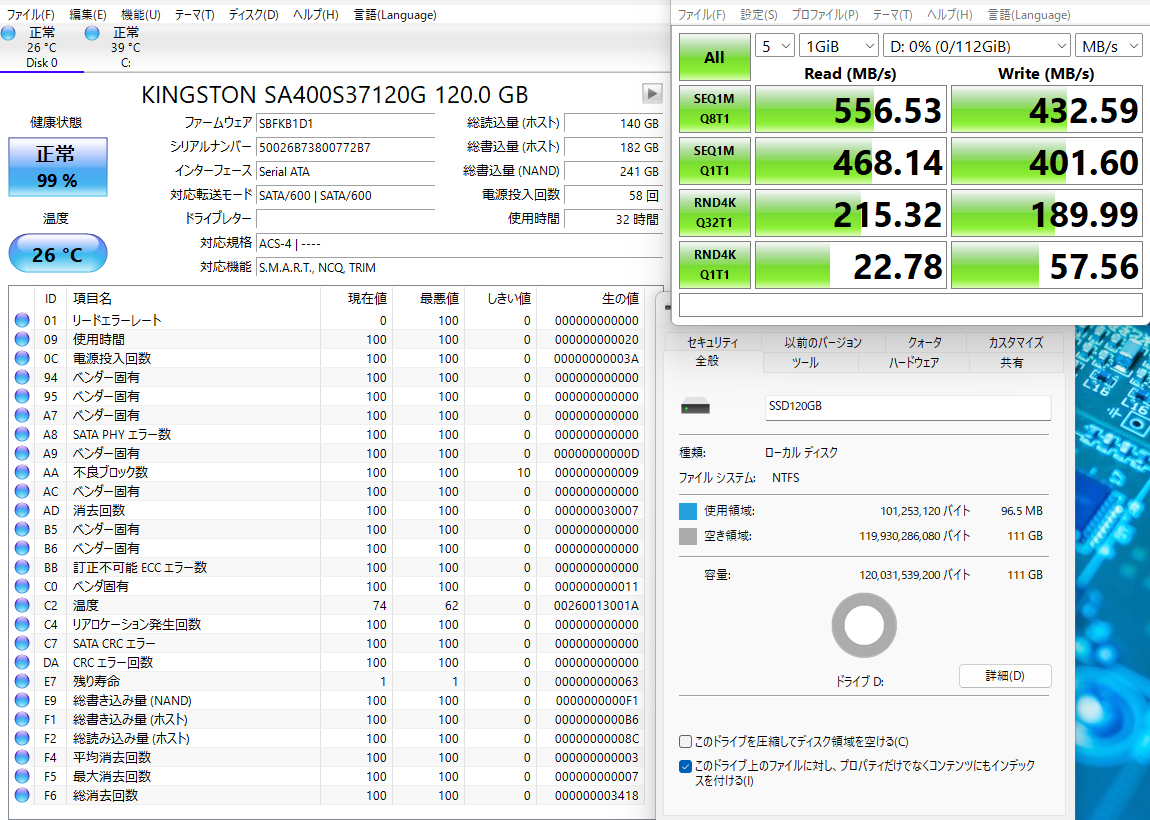The height and width of the screenshot is (820, 1150).
Task: Click the drive icon beside SSD120GB name
Action: point(695,407)
